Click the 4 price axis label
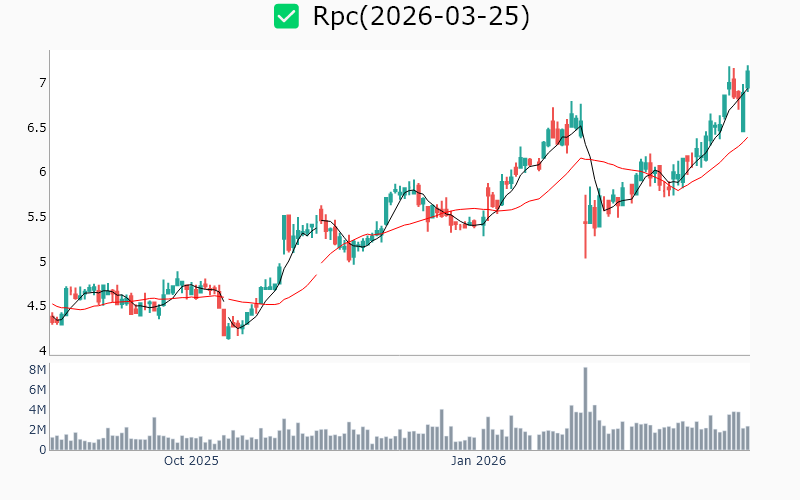The image size is (800, 500). pos(41,351)
